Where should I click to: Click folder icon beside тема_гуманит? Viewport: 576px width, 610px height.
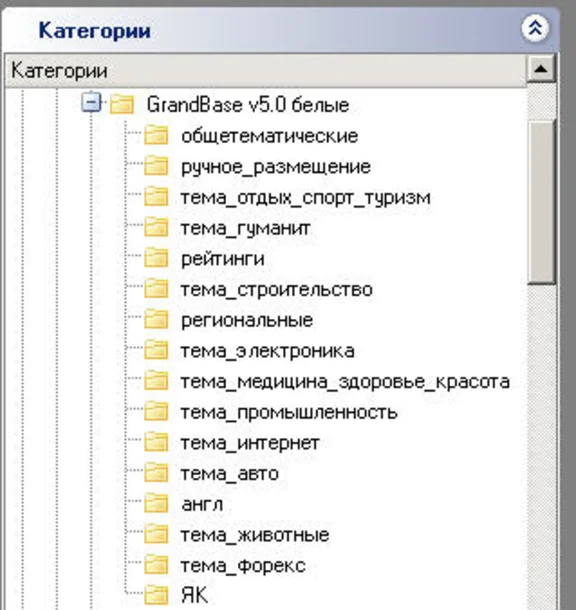click(156, 227)
